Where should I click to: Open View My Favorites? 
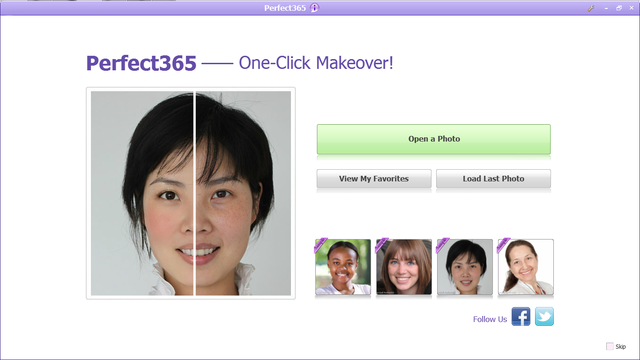pos(374,179)
